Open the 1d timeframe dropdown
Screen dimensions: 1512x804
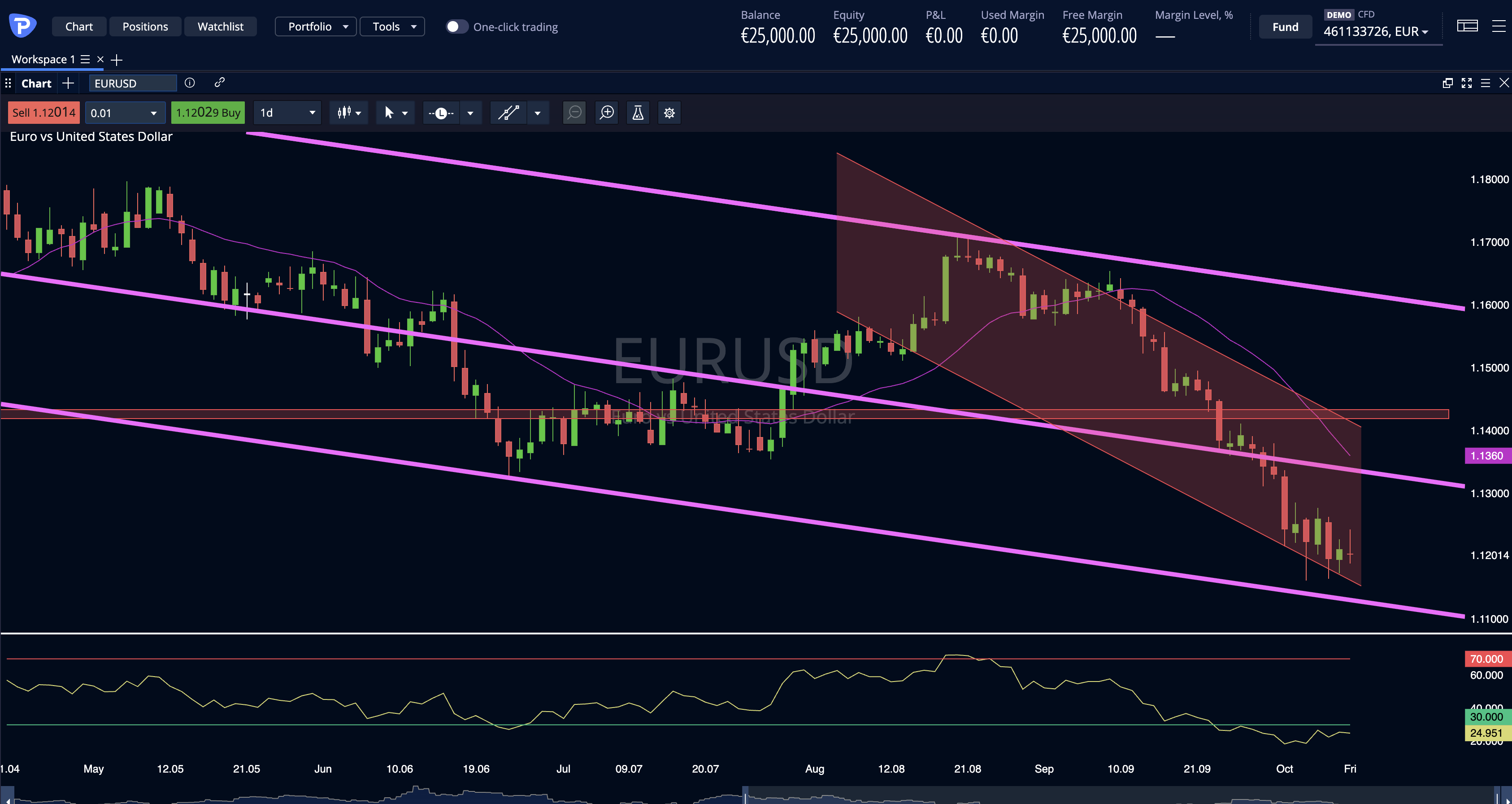[287, 113]
